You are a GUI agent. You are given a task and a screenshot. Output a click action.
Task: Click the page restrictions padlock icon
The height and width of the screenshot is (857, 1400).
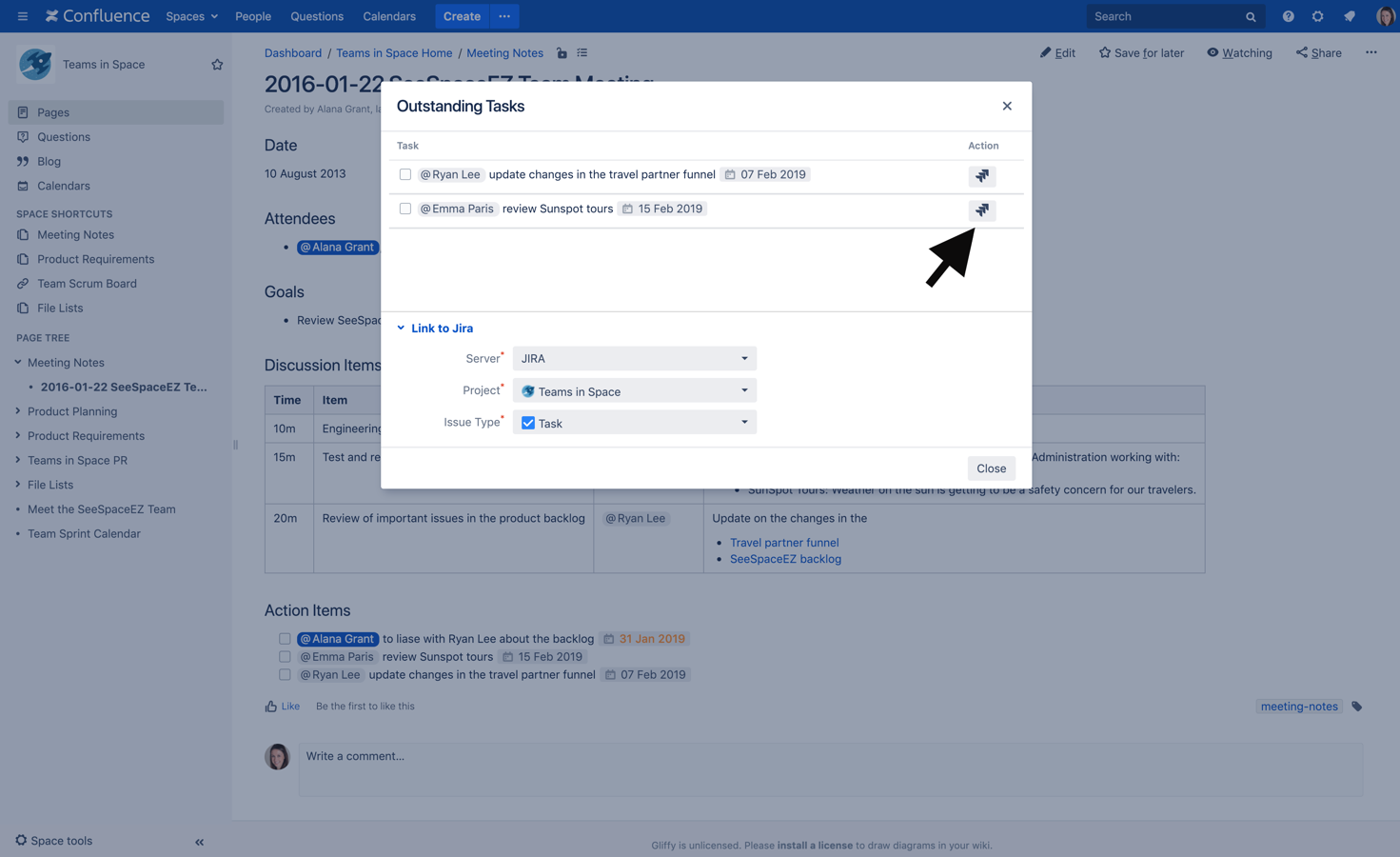tap(562, 53)
